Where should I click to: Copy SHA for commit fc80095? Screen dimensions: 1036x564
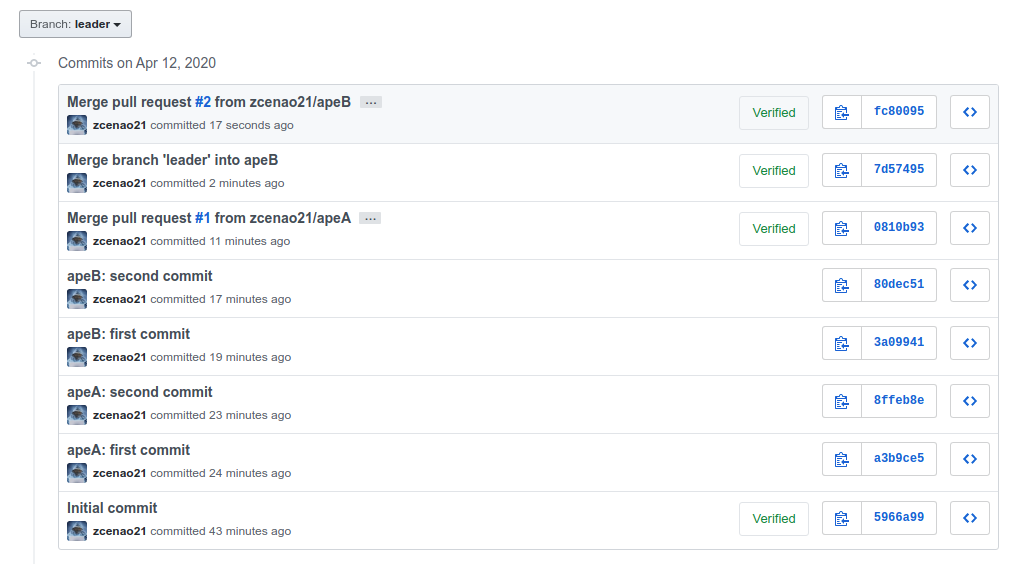(x=842, y=112)
